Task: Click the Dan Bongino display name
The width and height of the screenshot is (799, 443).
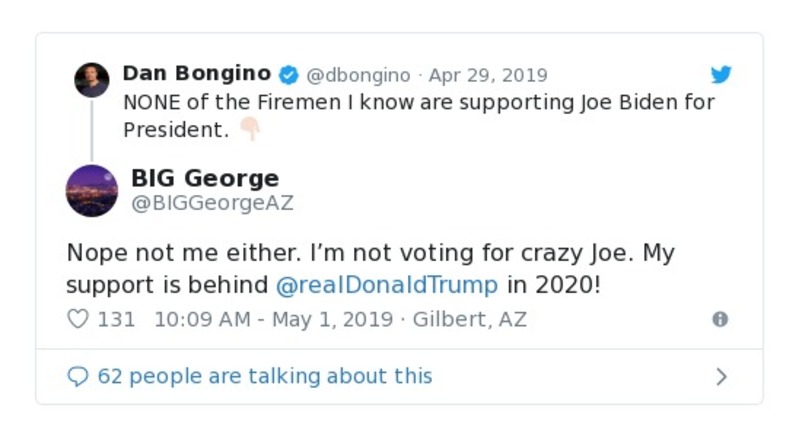Action: point(196,74)
